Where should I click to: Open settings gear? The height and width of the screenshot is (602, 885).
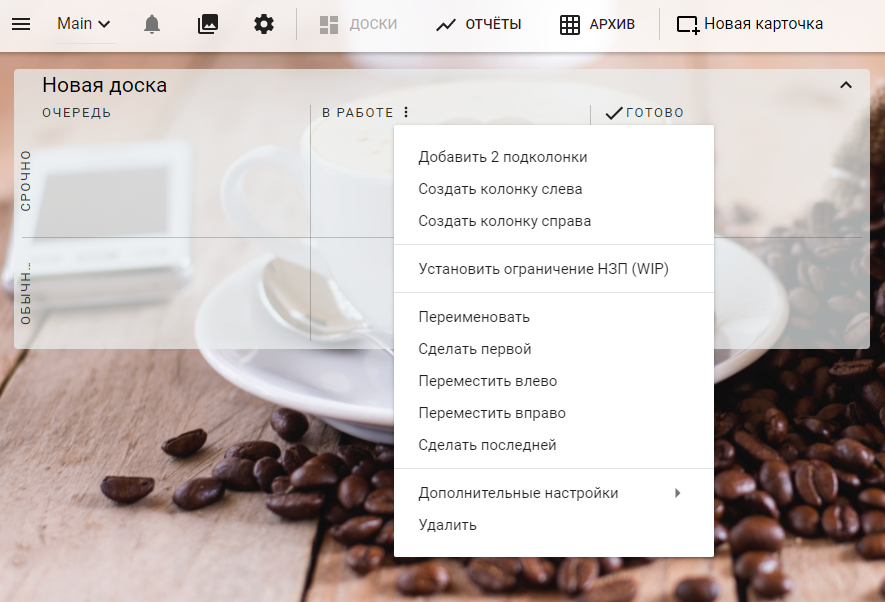[x=264, y=24]
